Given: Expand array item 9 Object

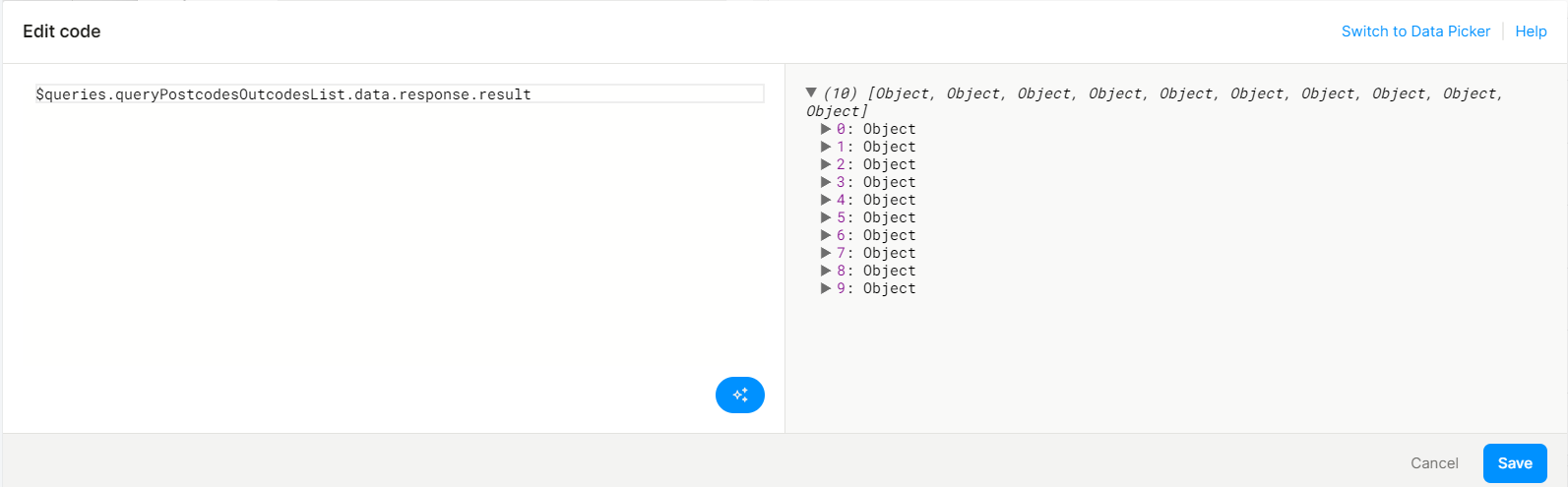Looking at the screenshot, I should coord(826,288).
